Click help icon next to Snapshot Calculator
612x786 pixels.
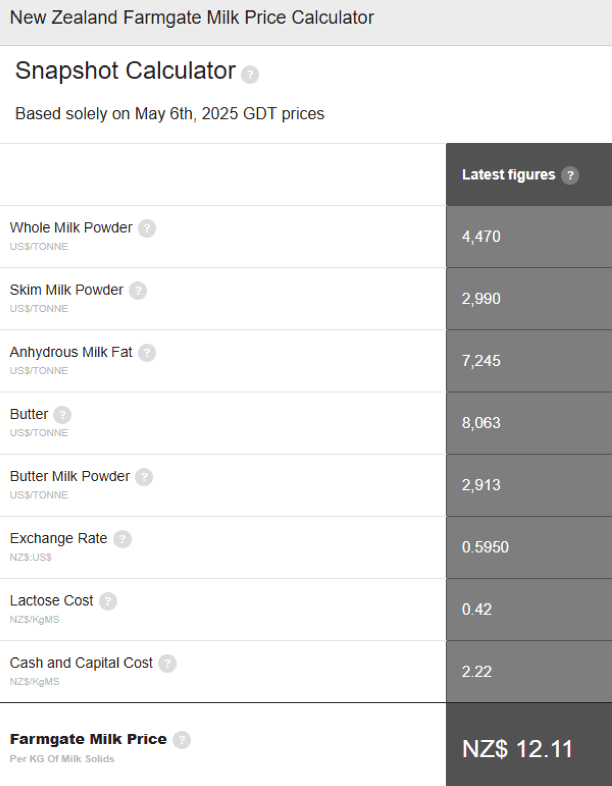pos(250,75)
